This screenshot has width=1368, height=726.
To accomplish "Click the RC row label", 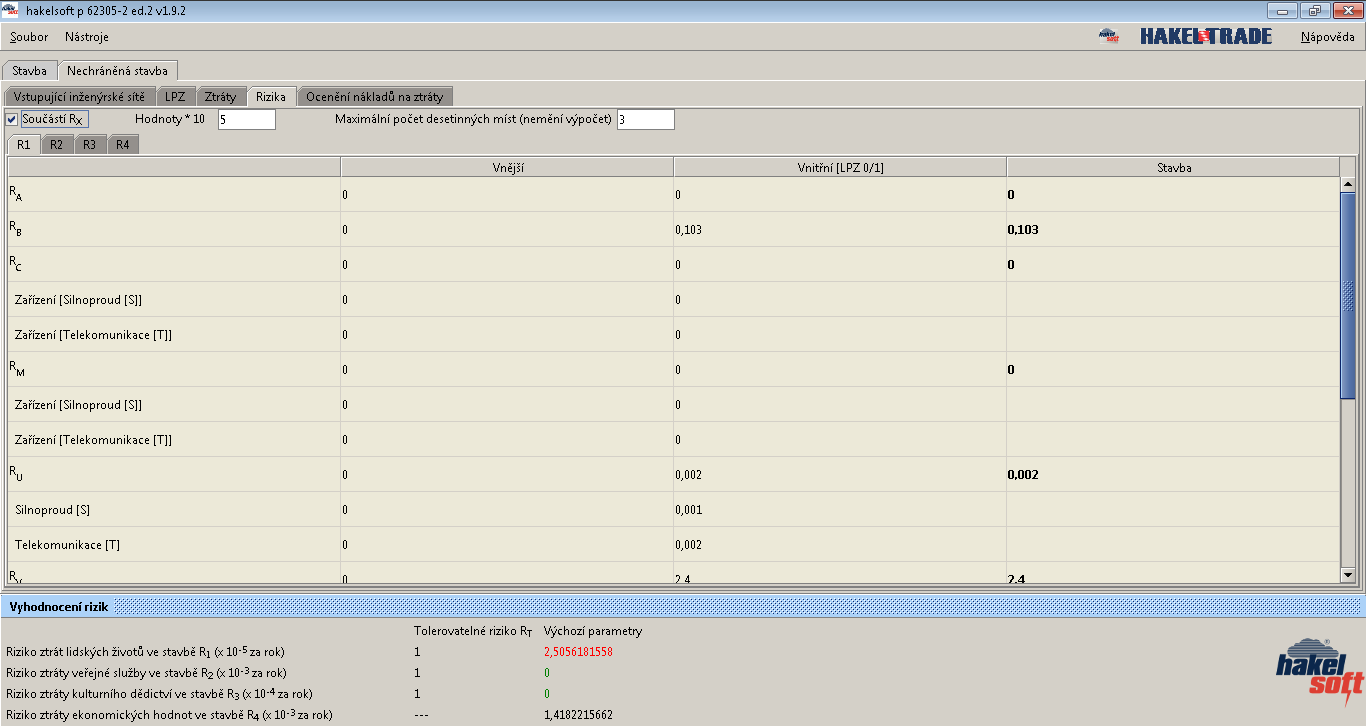I will point(16,264).
